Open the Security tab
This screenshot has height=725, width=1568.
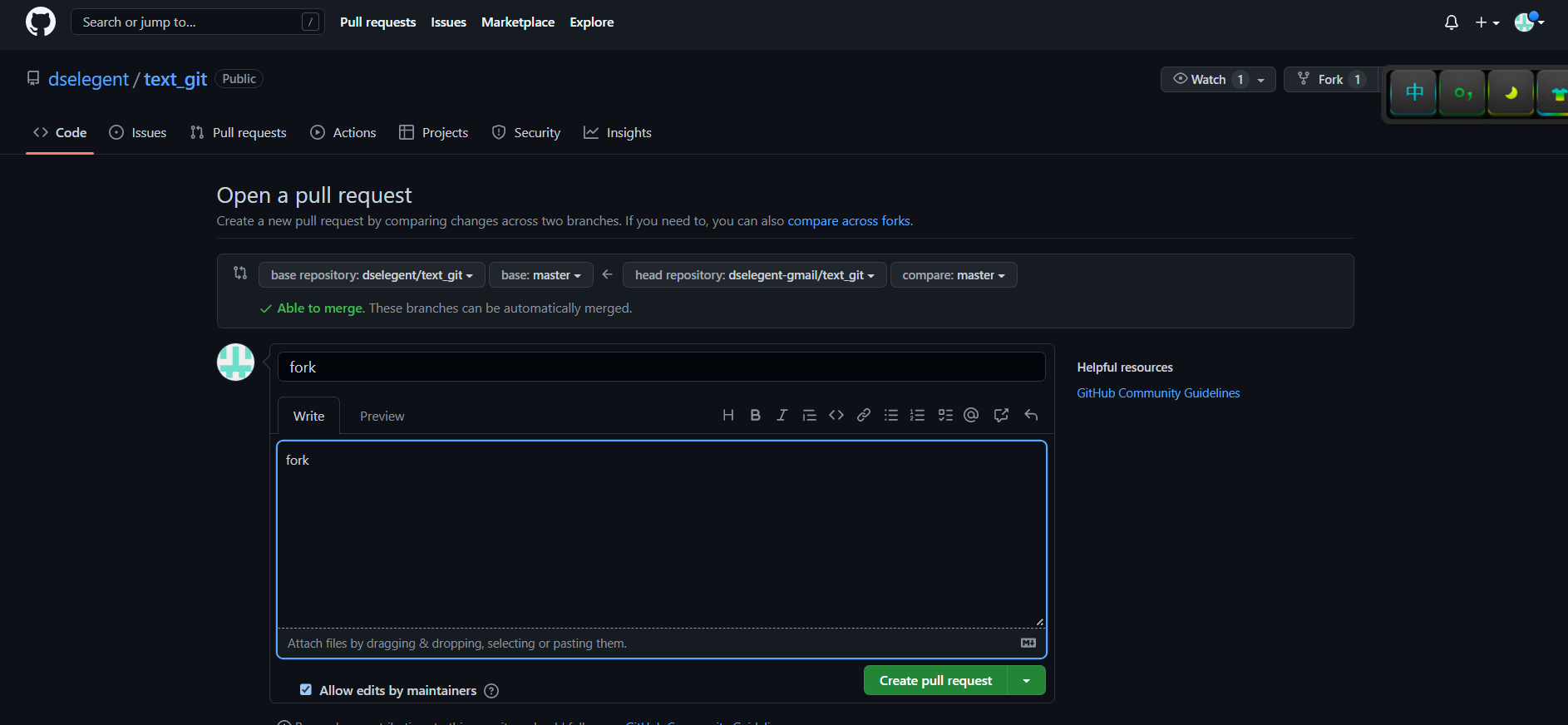pos(526,132)
